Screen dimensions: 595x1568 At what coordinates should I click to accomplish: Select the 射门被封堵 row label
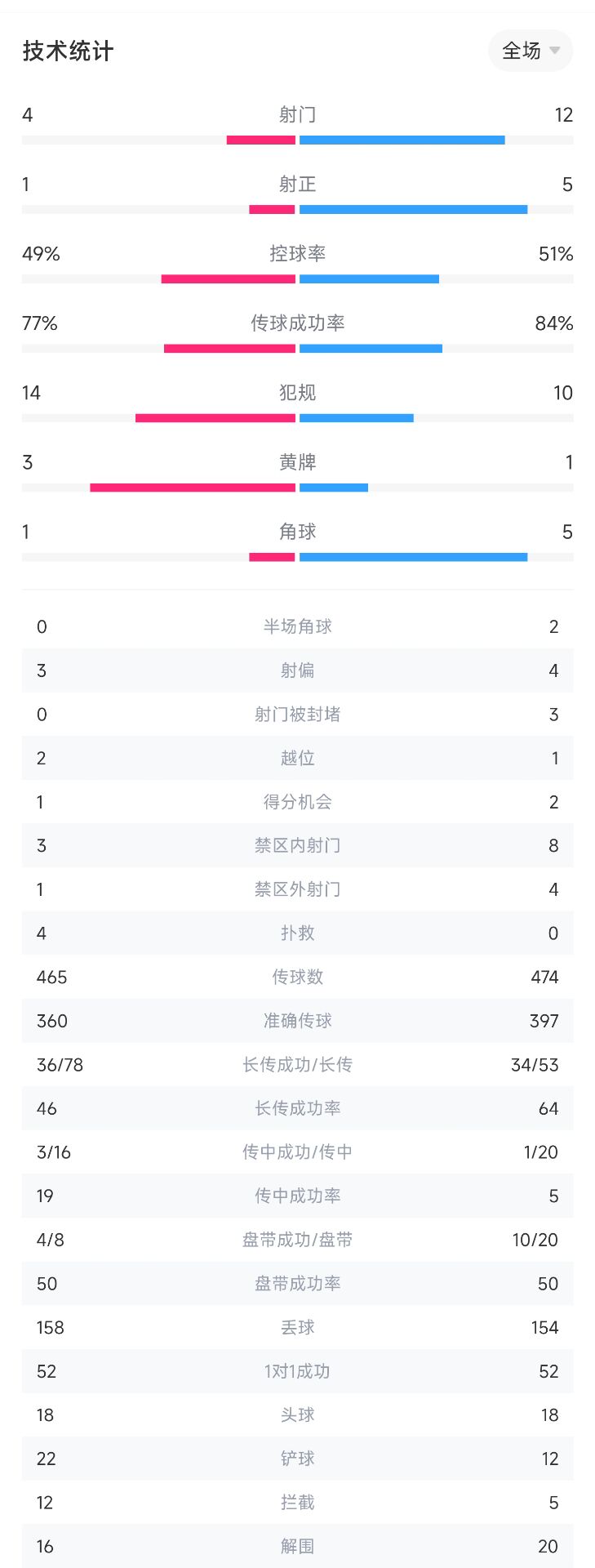pos(298,715)
